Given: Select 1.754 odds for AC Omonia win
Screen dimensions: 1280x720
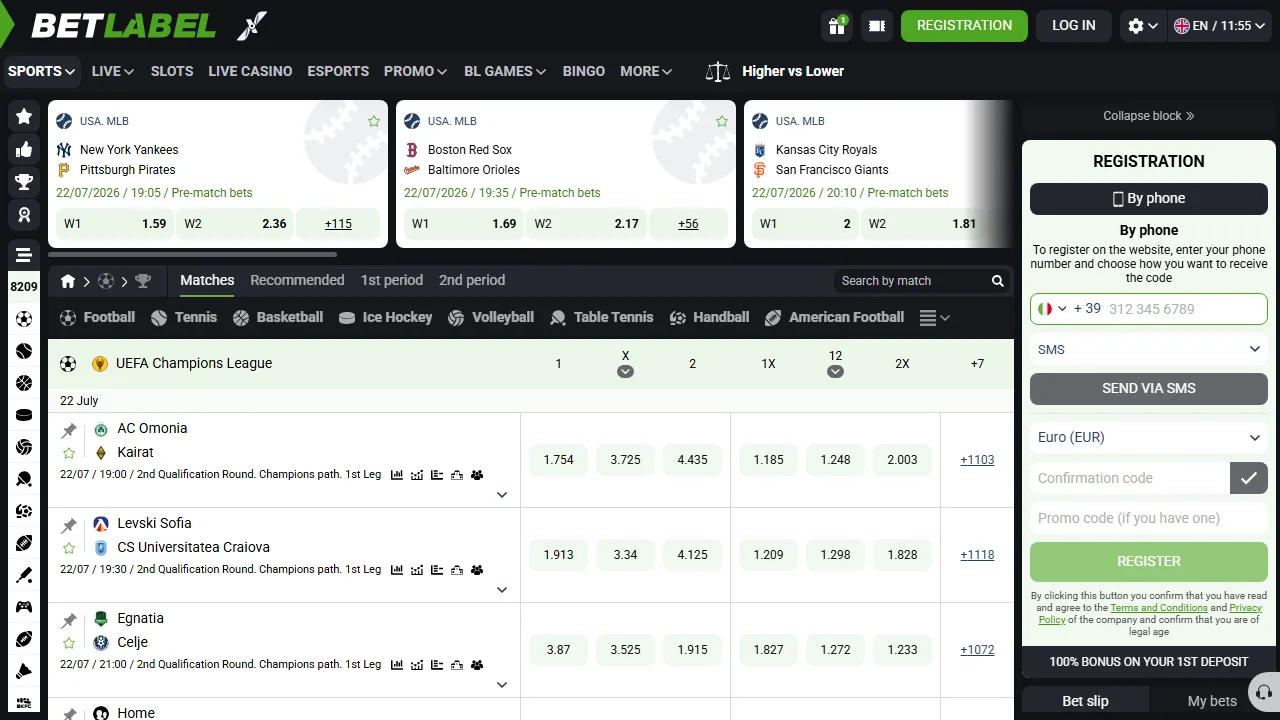Looking at the screenshot, I should pos(559,460).
